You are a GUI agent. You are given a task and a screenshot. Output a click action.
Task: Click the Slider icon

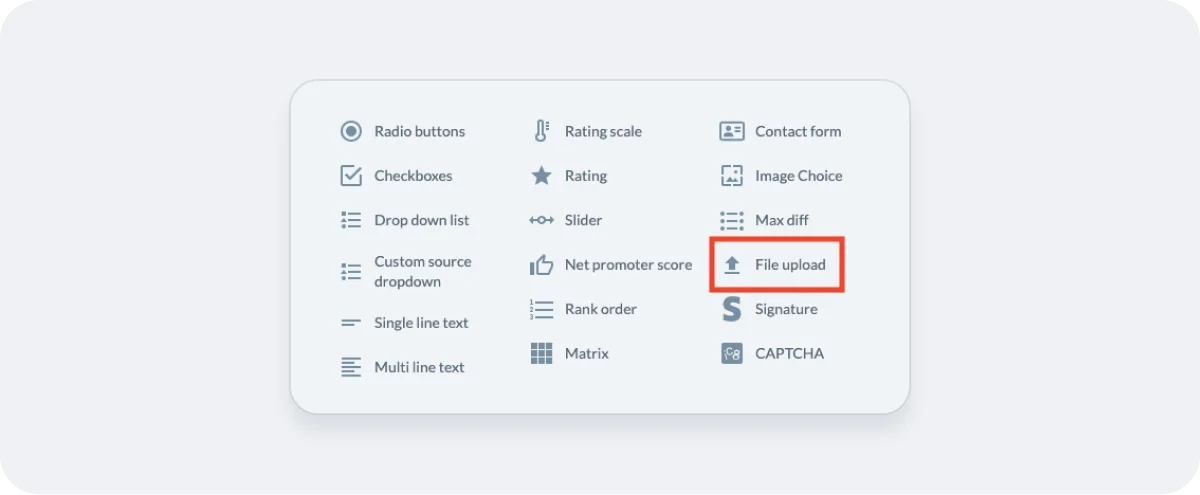tap(541, 220)
